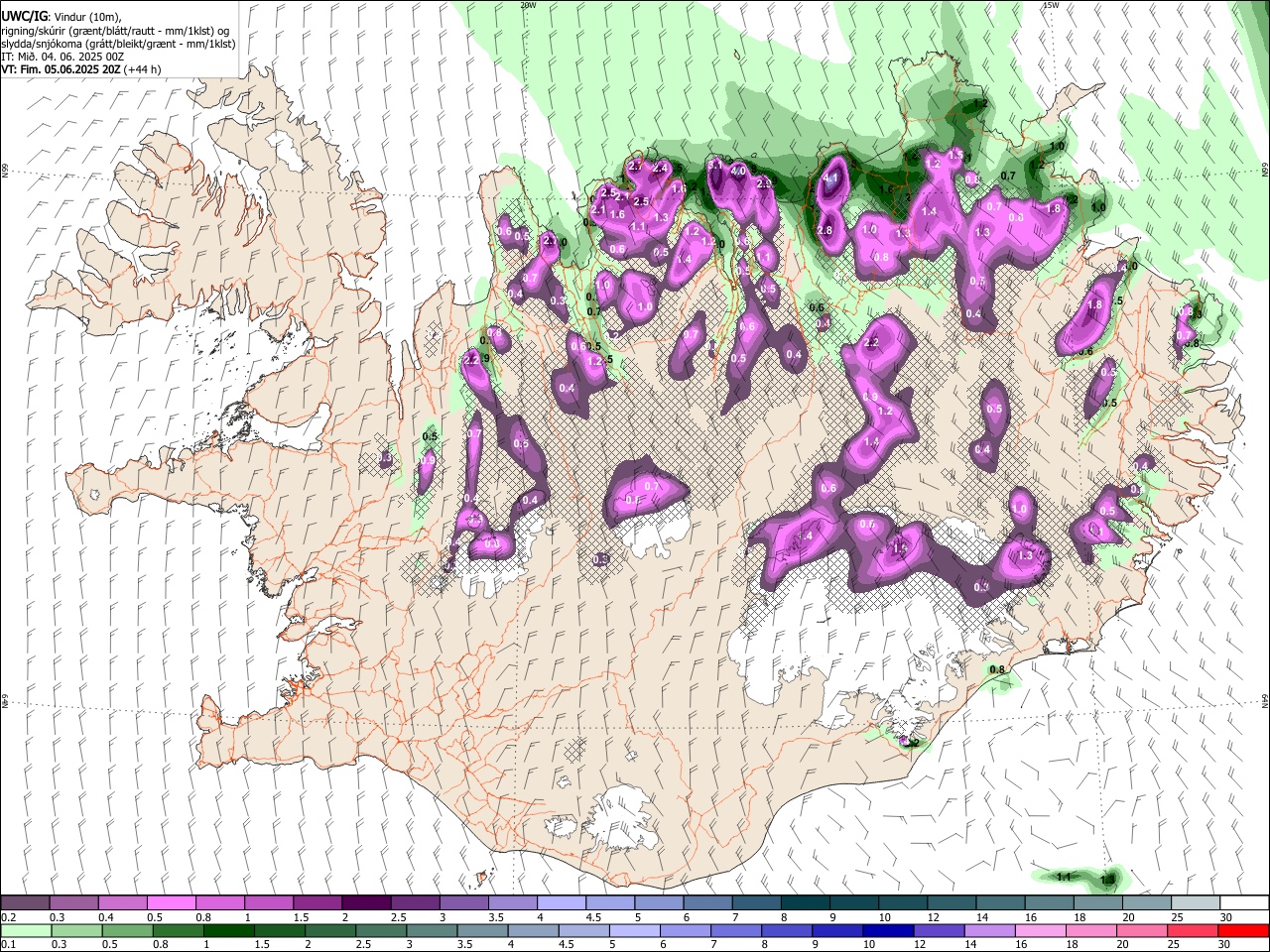1270x952 pixels.
Task: Select the 'slydda/snjókoma' legend description line
Action: point(118,44)
